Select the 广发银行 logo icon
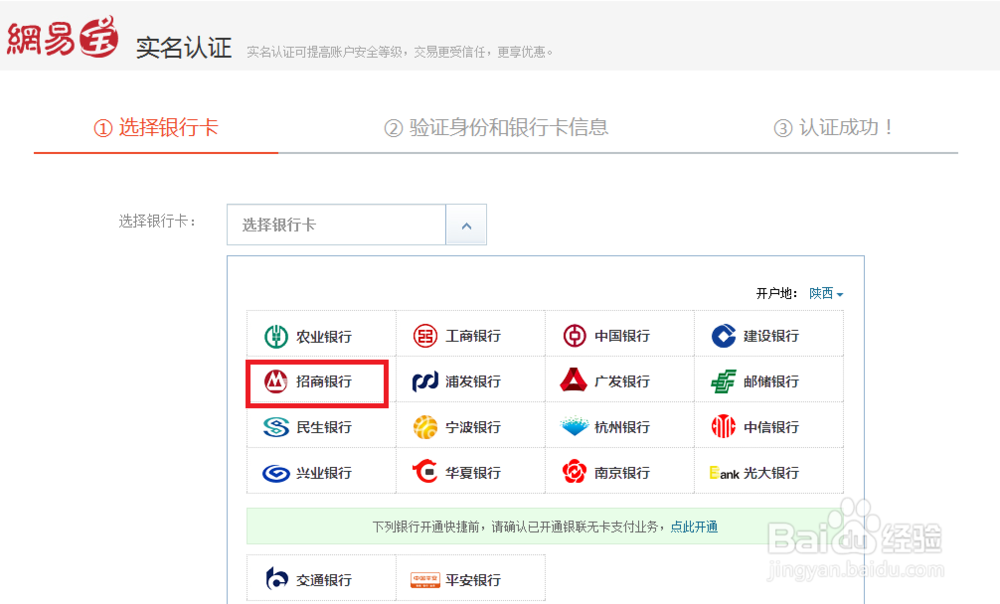Screen dimensions: 1000x604 (573, 379)
